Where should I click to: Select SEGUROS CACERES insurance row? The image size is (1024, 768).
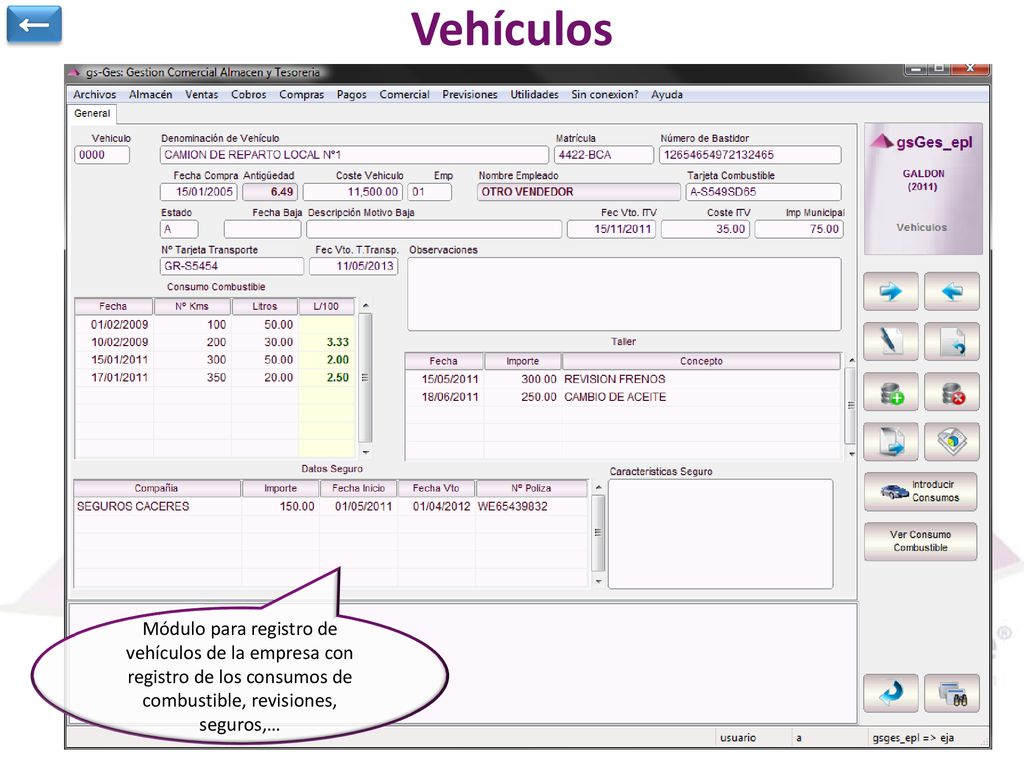point(332,506)
